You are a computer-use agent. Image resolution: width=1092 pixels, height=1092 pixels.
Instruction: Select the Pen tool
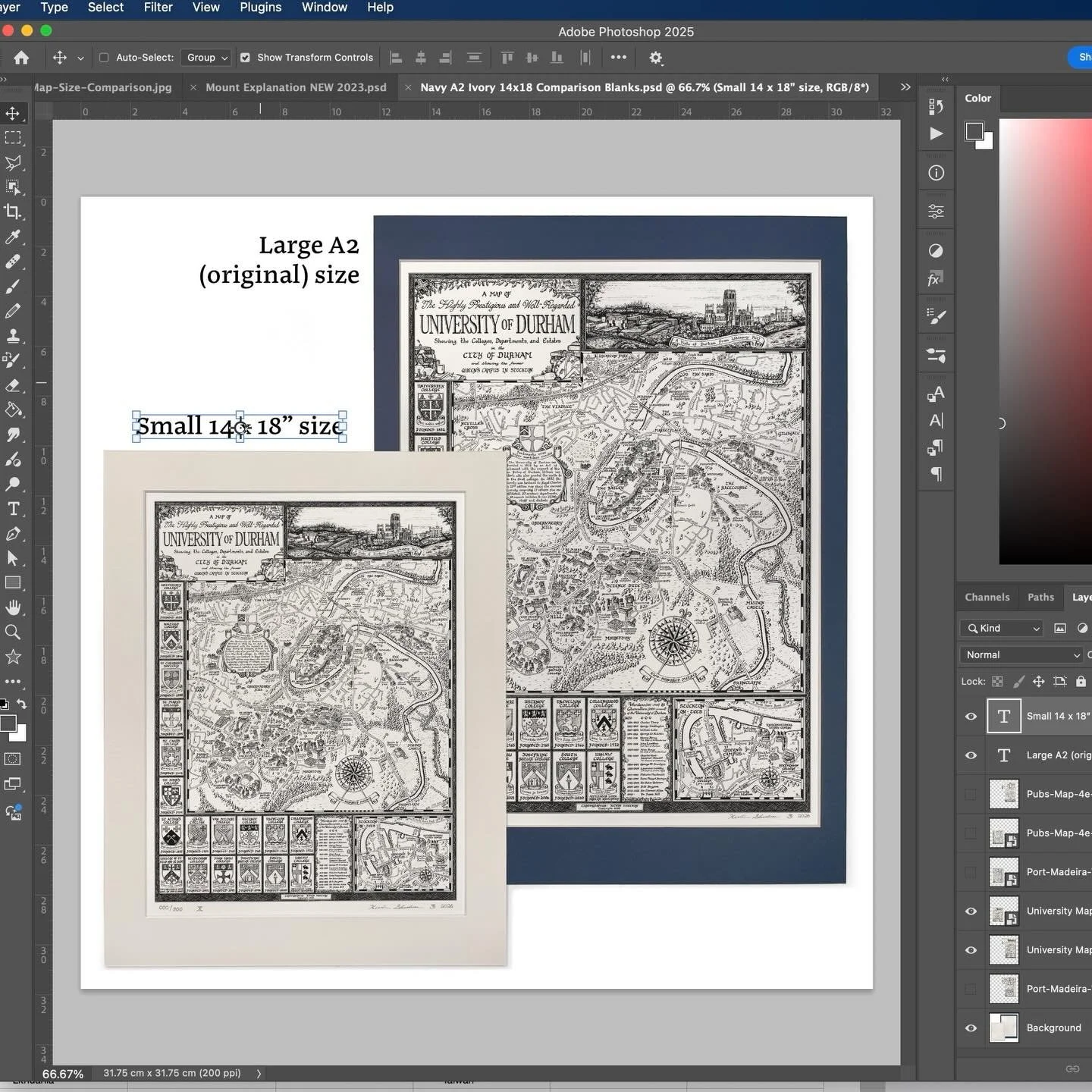[x=13, y=534]
